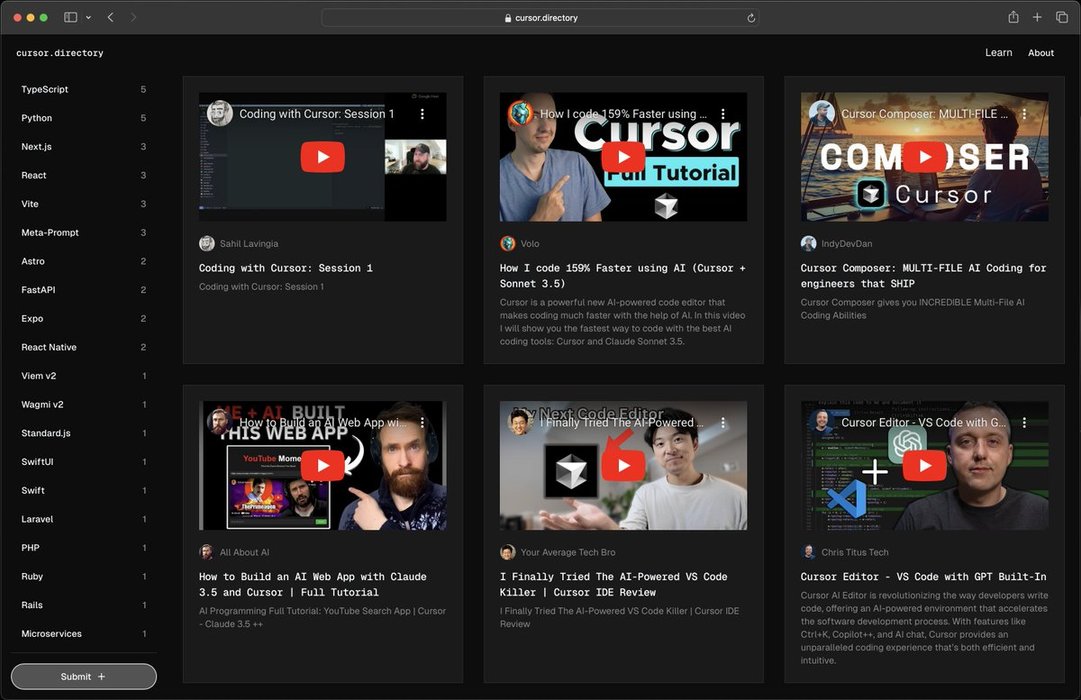Open more options on How I code 159% Faster video
Screen dimensions: 1081x700
coord(723,114)
